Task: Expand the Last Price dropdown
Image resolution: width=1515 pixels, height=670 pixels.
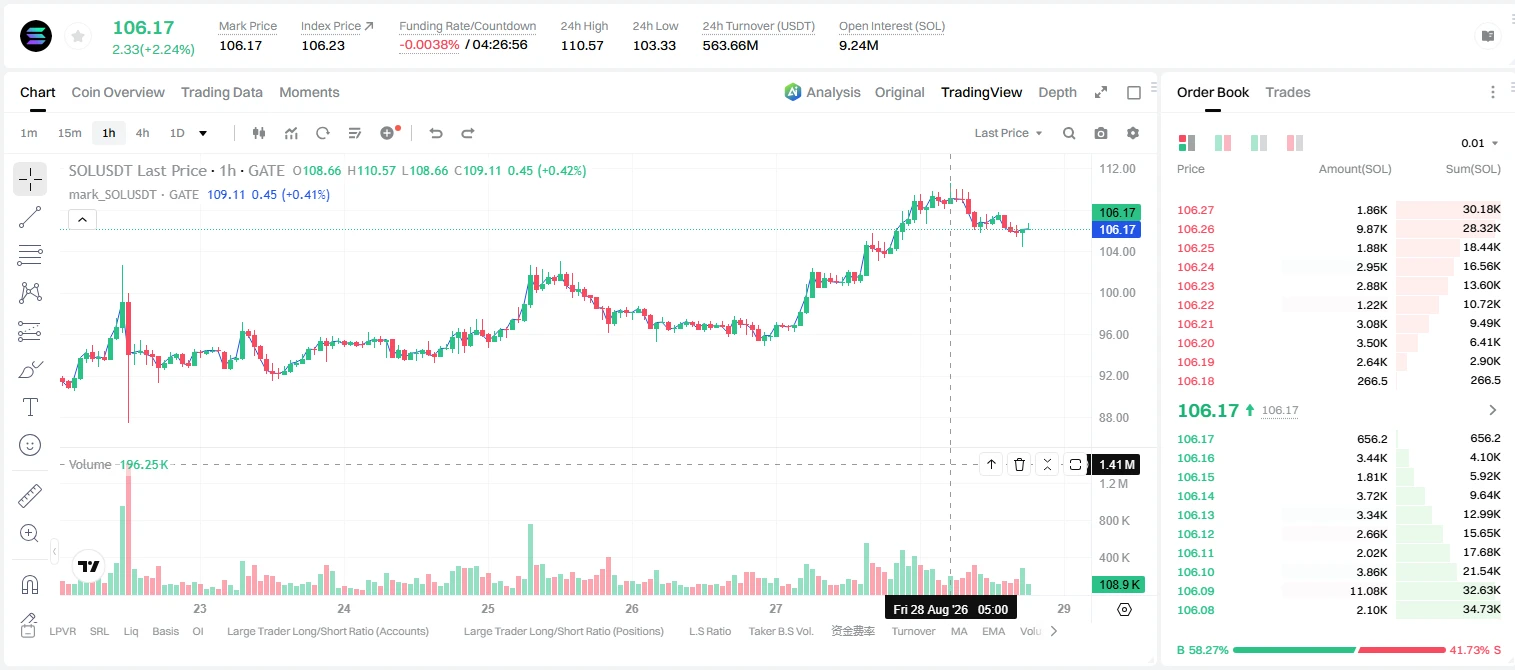Action: coord(1008,133)
